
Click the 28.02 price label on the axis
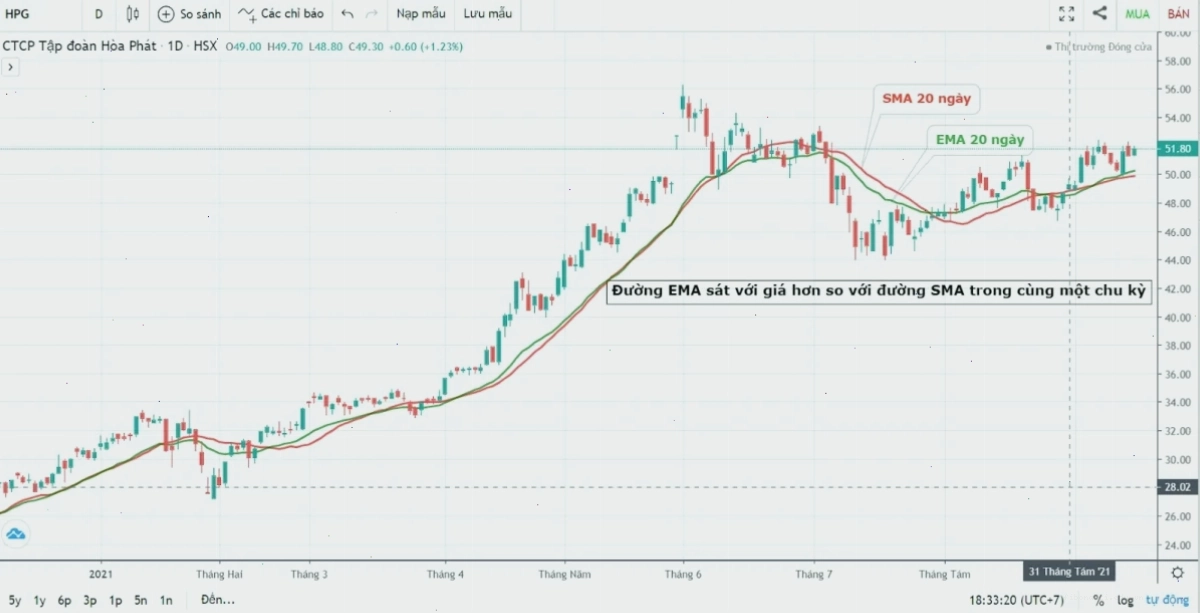point(1177,487)
